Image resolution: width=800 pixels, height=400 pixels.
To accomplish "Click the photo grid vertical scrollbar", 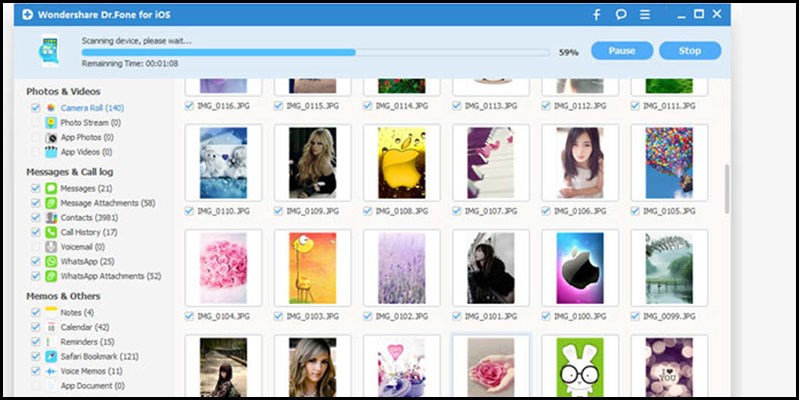I will pos(727,189).
